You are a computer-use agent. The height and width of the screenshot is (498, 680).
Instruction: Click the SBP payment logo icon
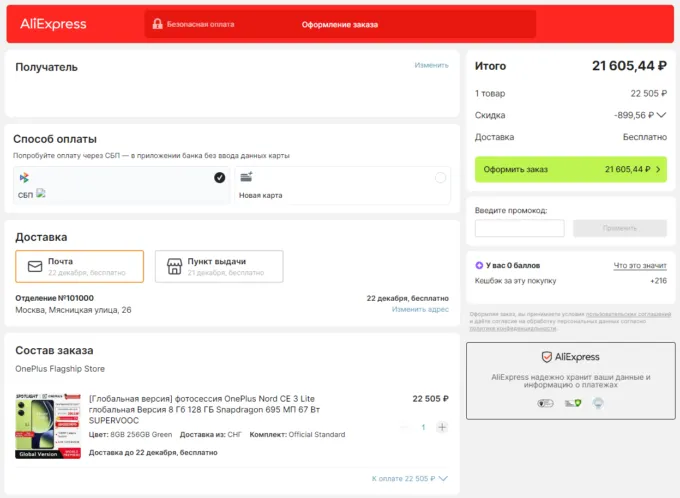(24, 177)
